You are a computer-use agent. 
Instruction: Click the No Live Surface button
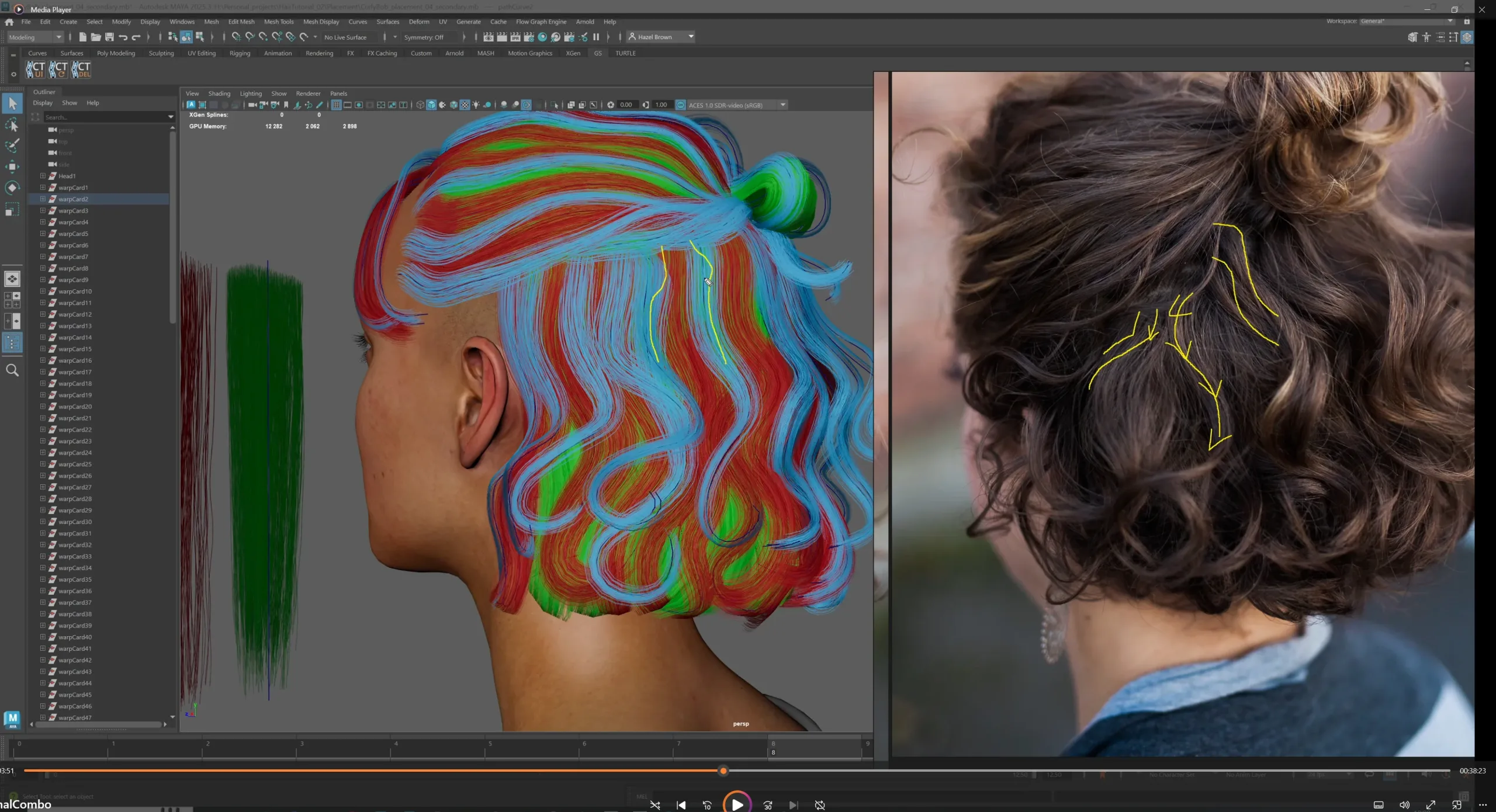[346, 37]
